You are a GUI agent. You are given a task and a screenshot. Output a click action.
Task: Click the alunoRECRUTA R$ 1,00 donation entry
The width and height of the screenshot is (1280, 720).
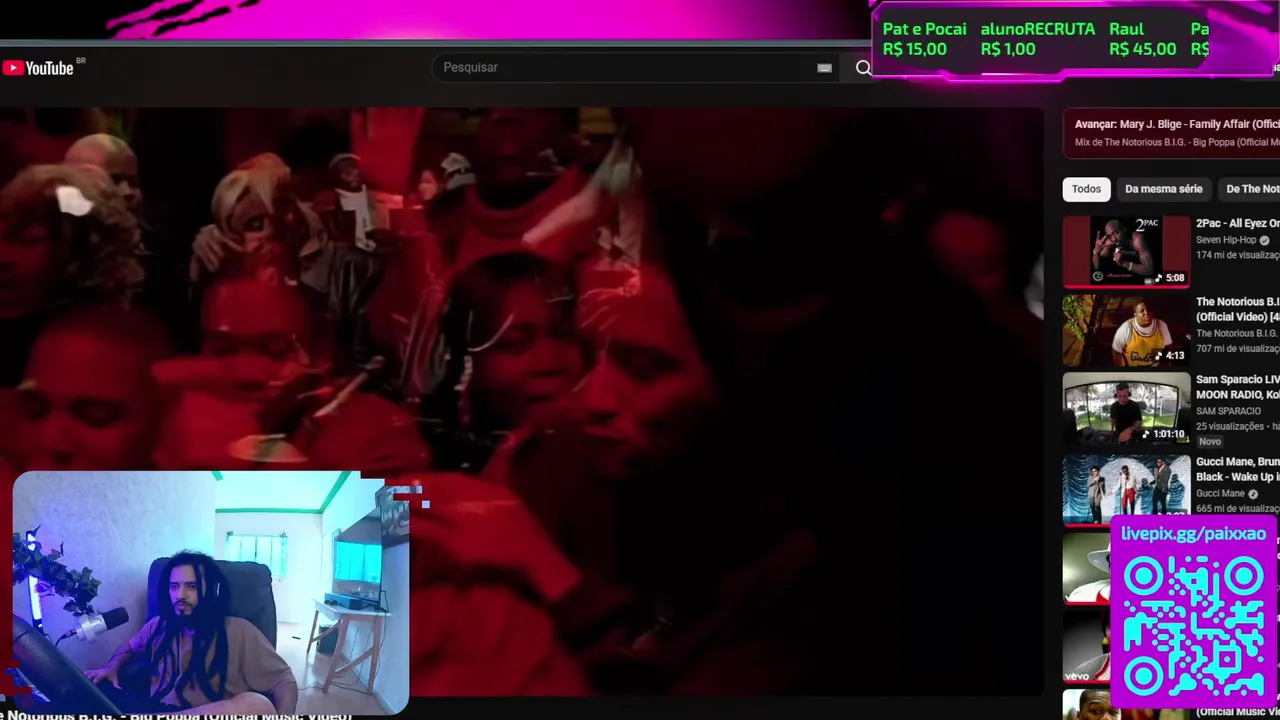(1037, 39)
